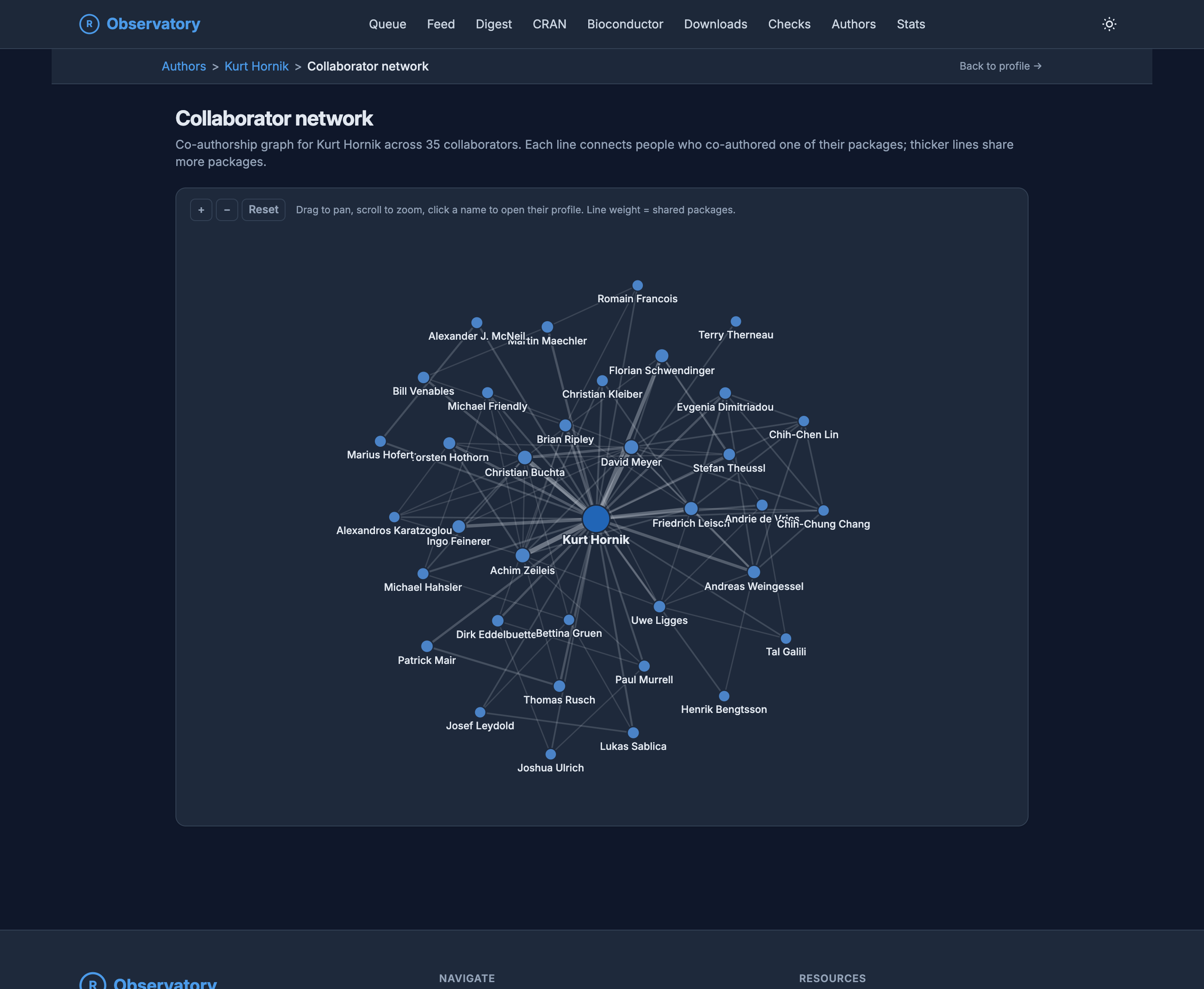Open the Queue nav item

pyautogui.click(x=387, y=24)
